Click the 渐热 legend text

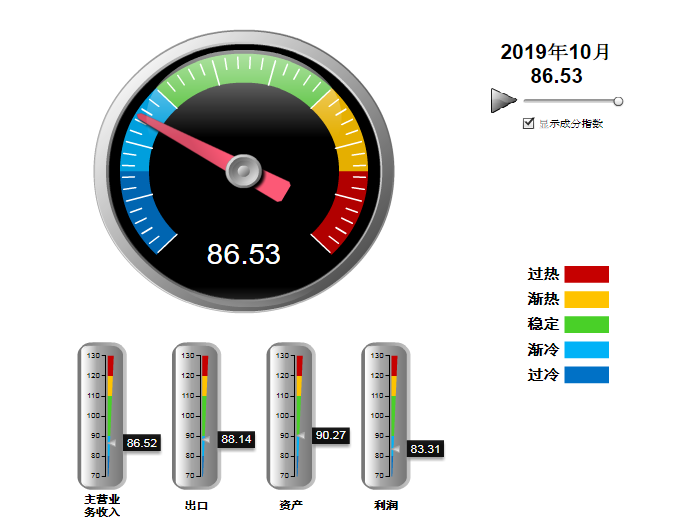543,300
